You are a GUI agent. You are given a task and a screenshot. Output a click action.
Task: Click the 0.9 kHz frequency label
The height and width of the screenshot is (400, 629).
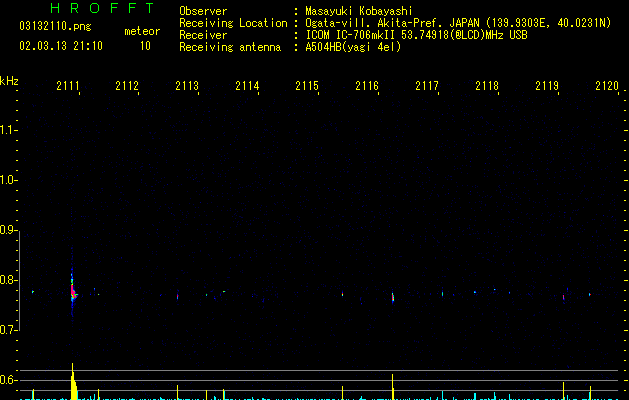(x=9, y=230)
